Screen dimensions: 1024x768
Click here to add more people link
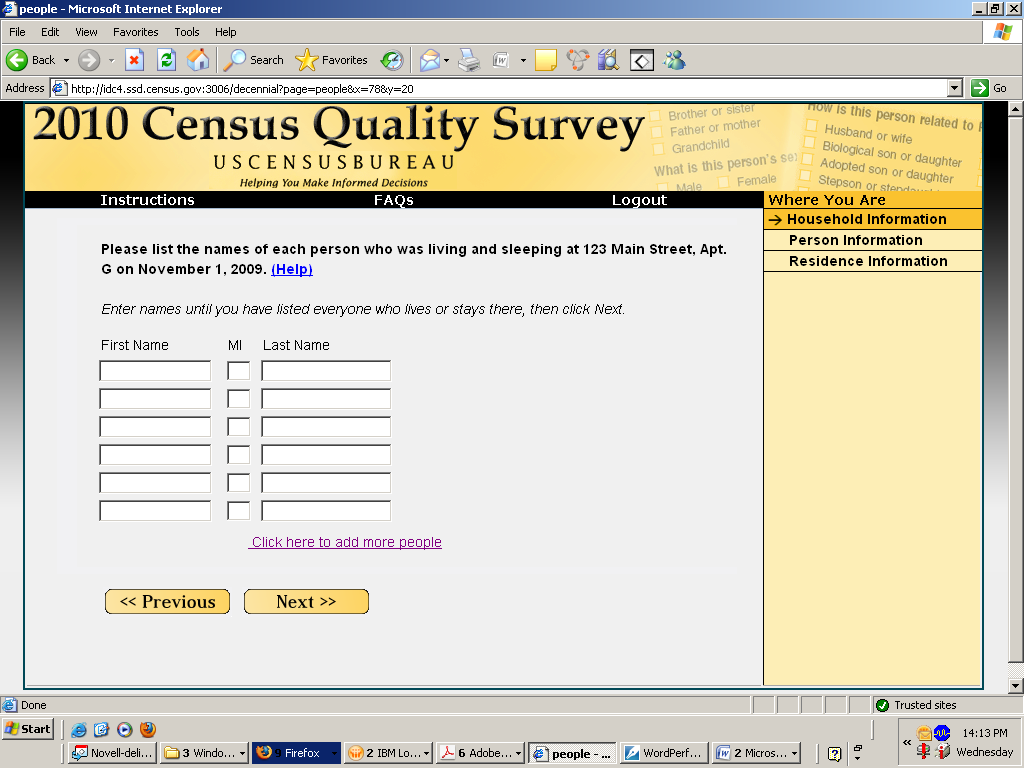[347, 542]
